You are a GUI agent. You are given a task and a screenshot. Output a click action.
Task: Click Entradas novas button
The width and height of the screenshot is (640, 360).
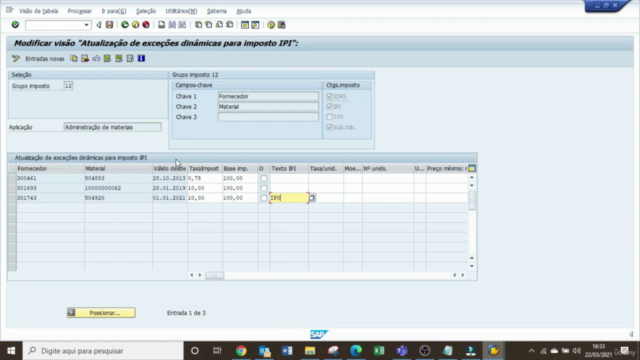click(x=45, y=59)
